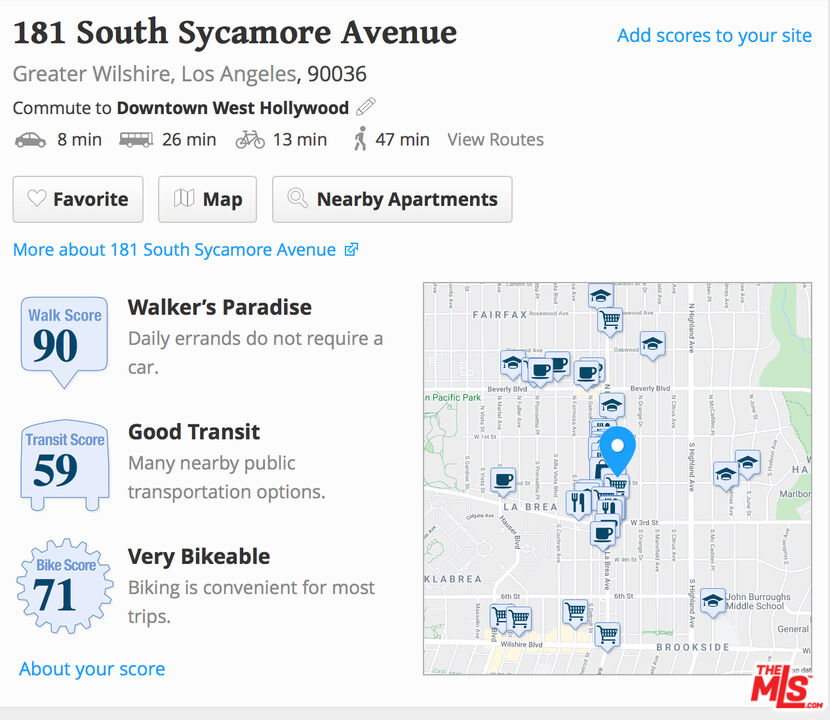Open More about 181 South Sycamore Avenue
830x720 pixels.
click(174, 250)
